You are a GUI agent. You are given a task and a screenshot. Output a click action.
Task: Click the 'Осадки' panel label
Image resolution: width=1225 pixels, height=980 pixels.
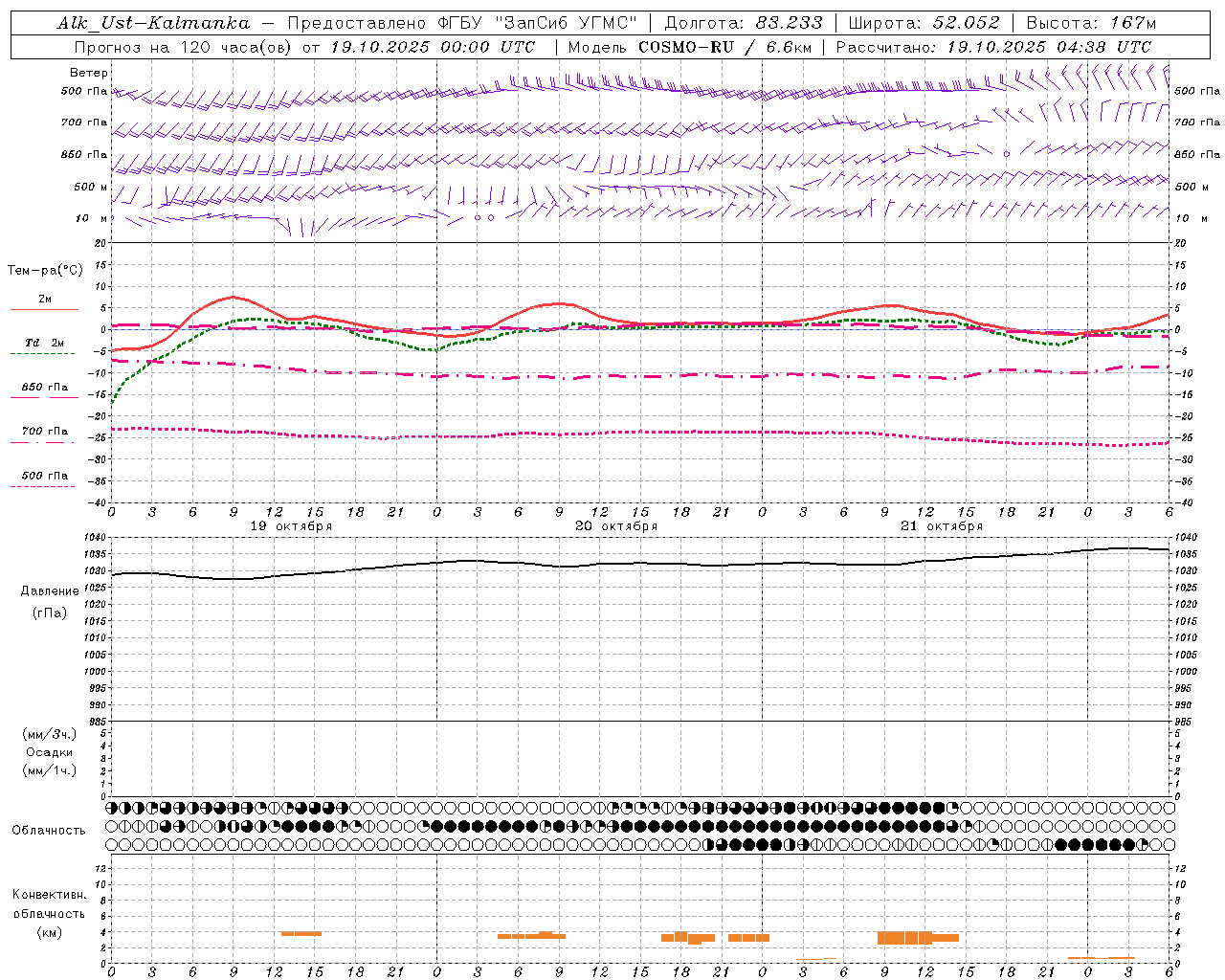[50, 752]
